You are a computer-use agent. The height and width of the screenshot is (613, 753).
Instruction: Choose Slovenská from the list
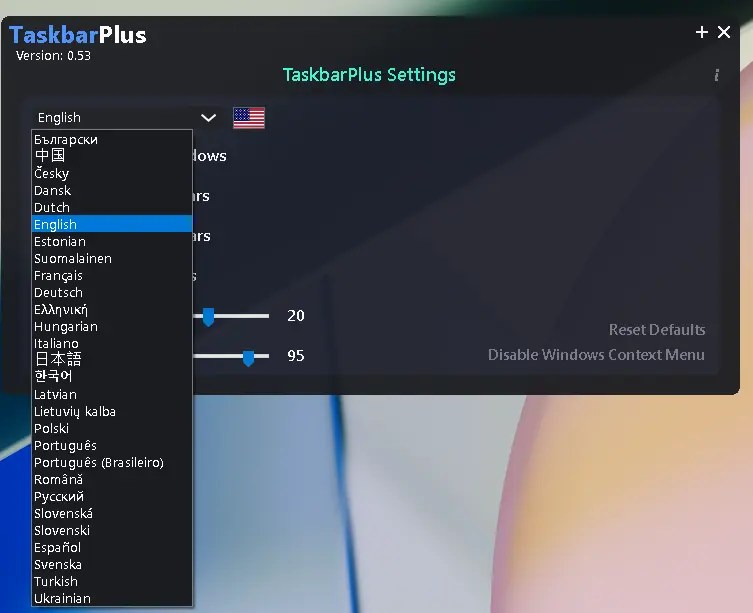coord(112,513)
